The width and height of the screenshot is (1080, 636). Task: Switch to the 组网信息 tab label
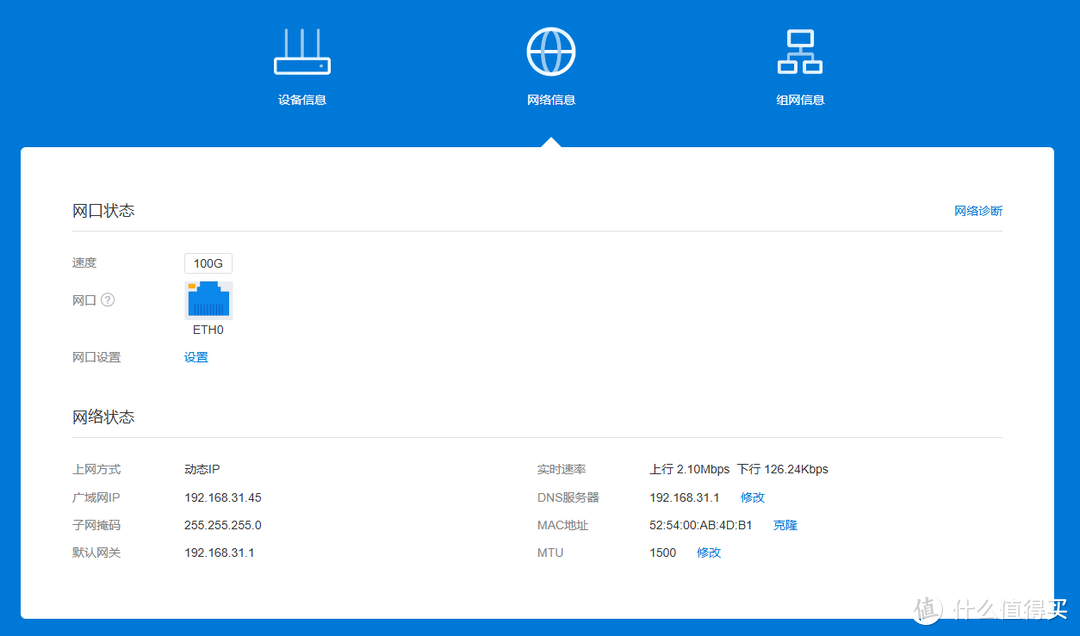[800, 100]
